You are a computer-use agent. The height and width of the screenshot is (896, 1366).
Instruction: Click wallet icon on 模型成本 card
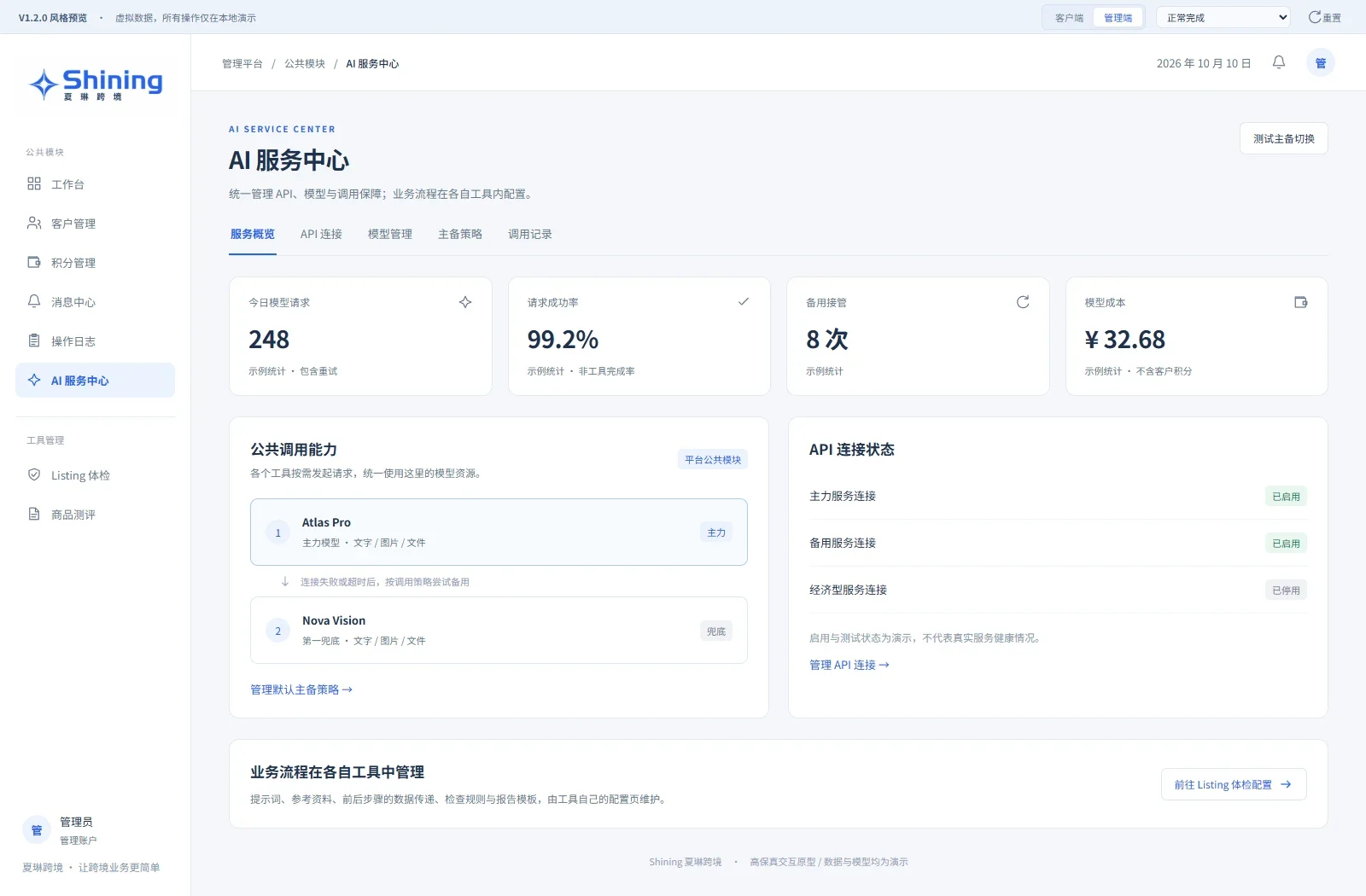pyautogui.click(x=1301, y=302)
